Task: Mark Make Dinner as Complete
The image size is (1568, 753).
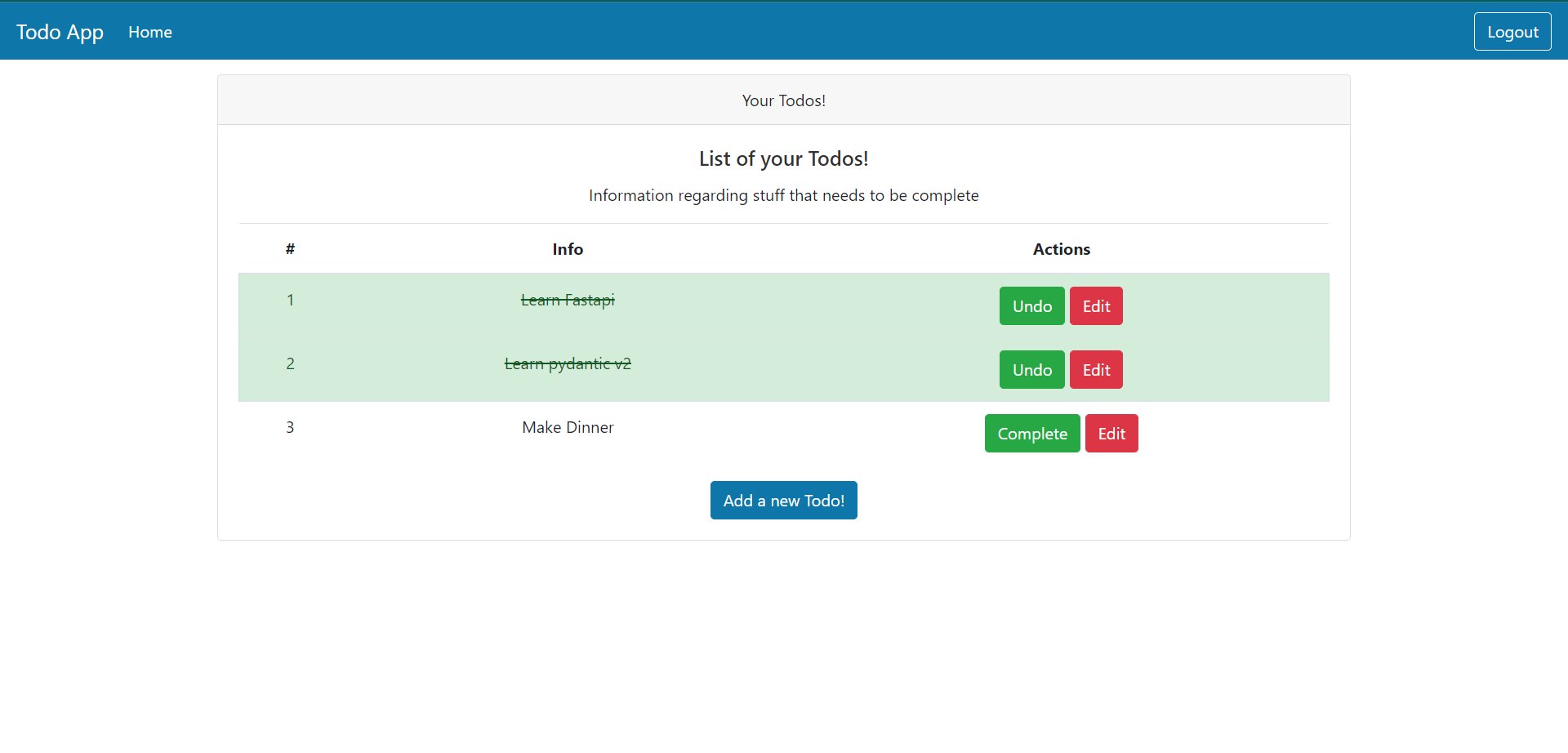Action: 1031,434
